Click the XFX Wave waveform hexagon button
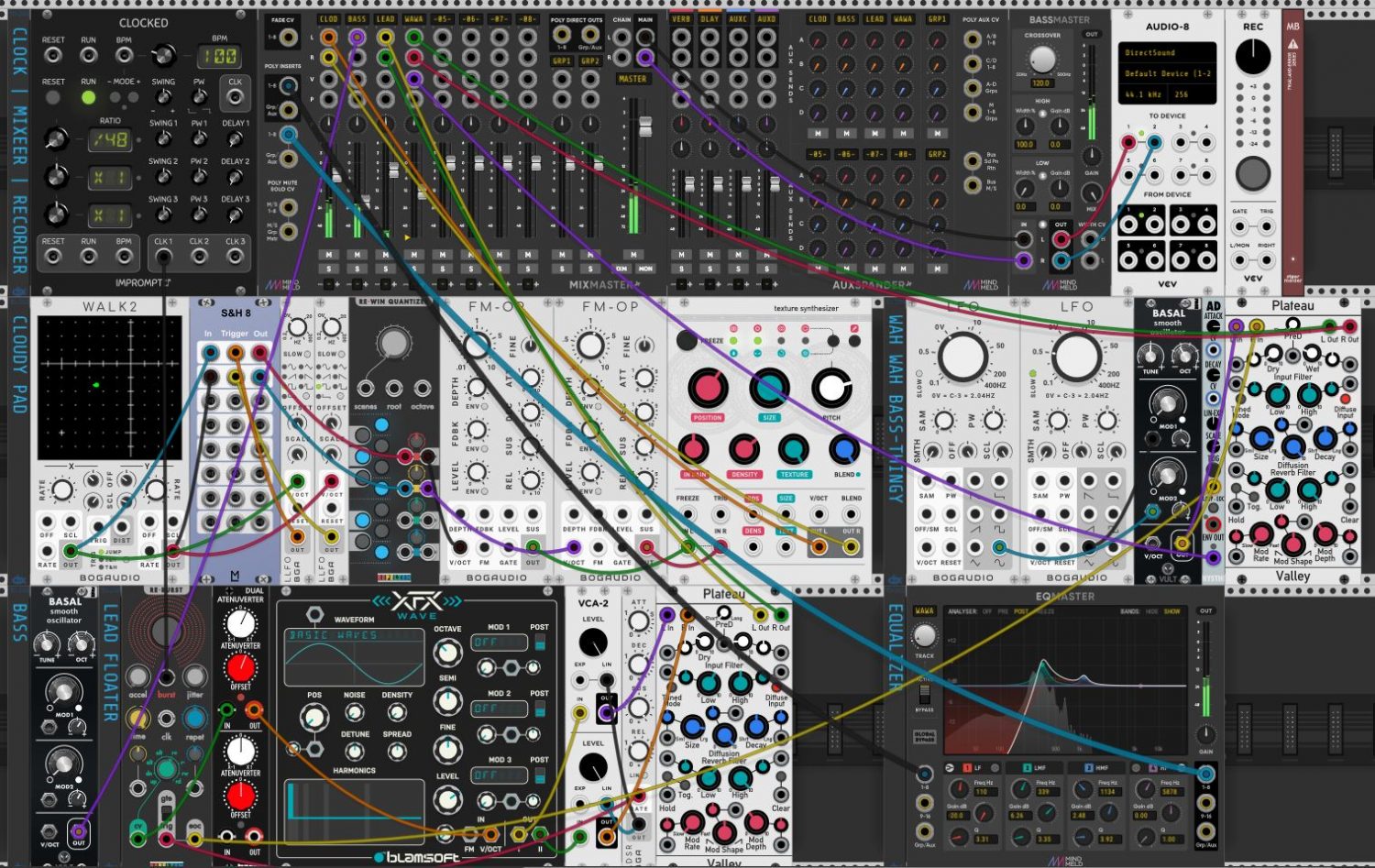The width and height of the screenshot is (1375, 868). (x=314, y=614)
